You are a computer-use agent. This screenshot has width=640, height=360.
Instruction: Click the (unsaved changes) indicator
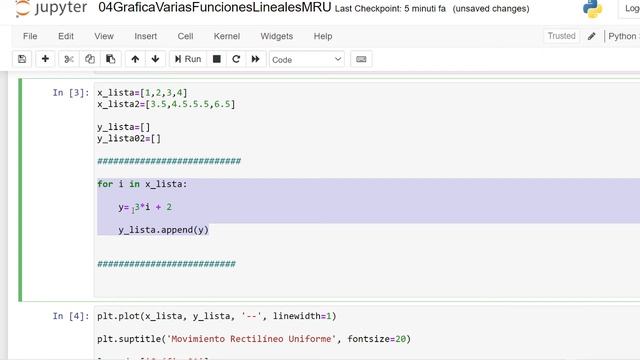coord(491,9)
